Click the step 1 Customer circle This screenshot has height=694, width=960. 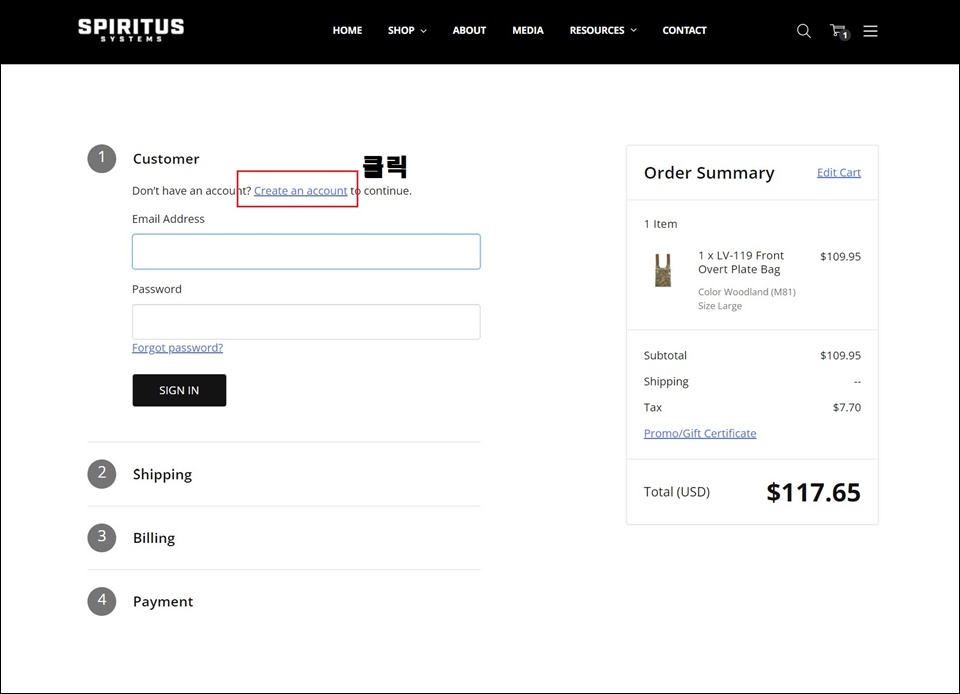[102, 159]
